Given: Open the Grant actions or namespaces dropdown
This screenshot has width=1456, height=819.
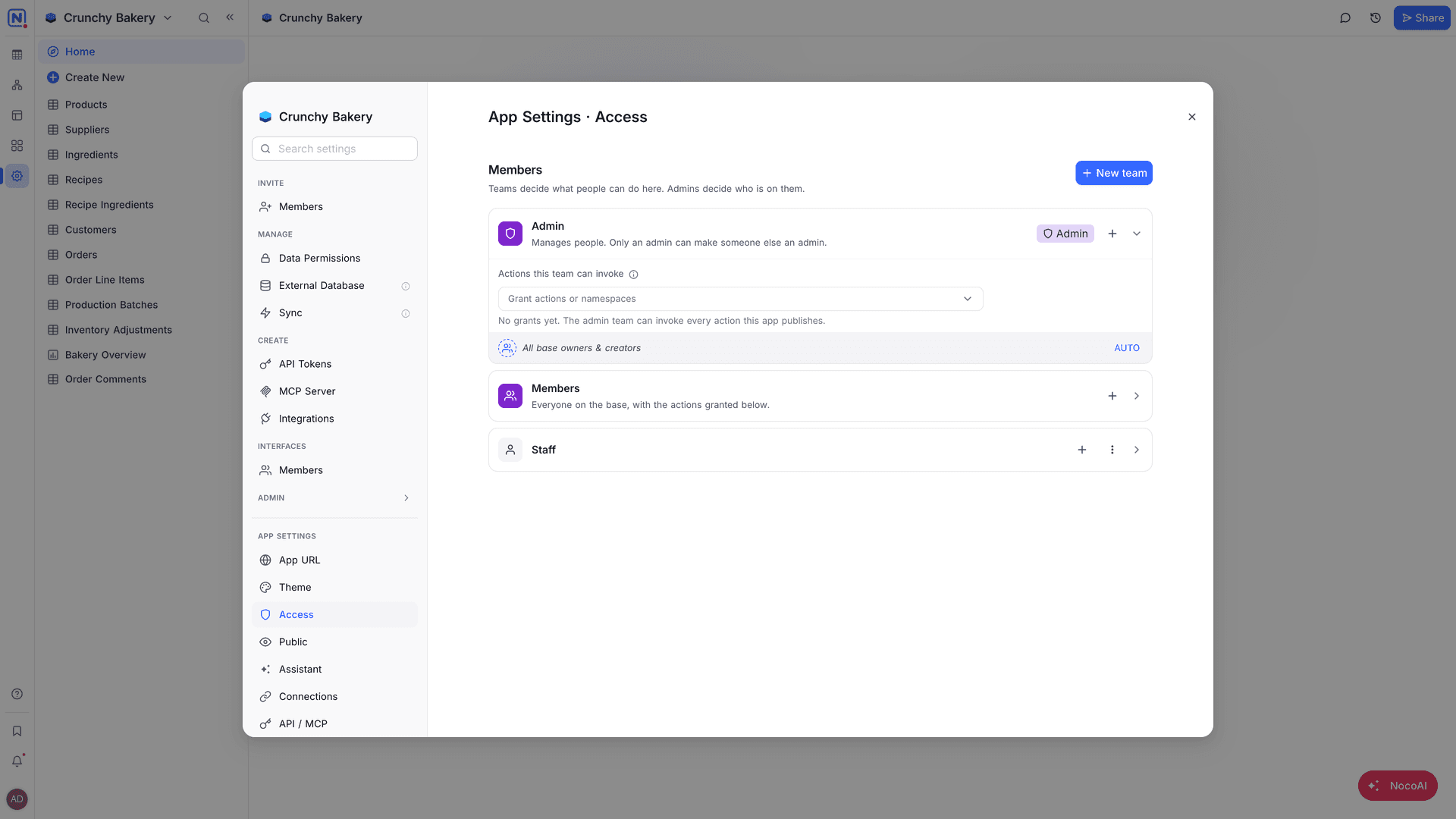Looking at the screenshot, I should (740, 299).
